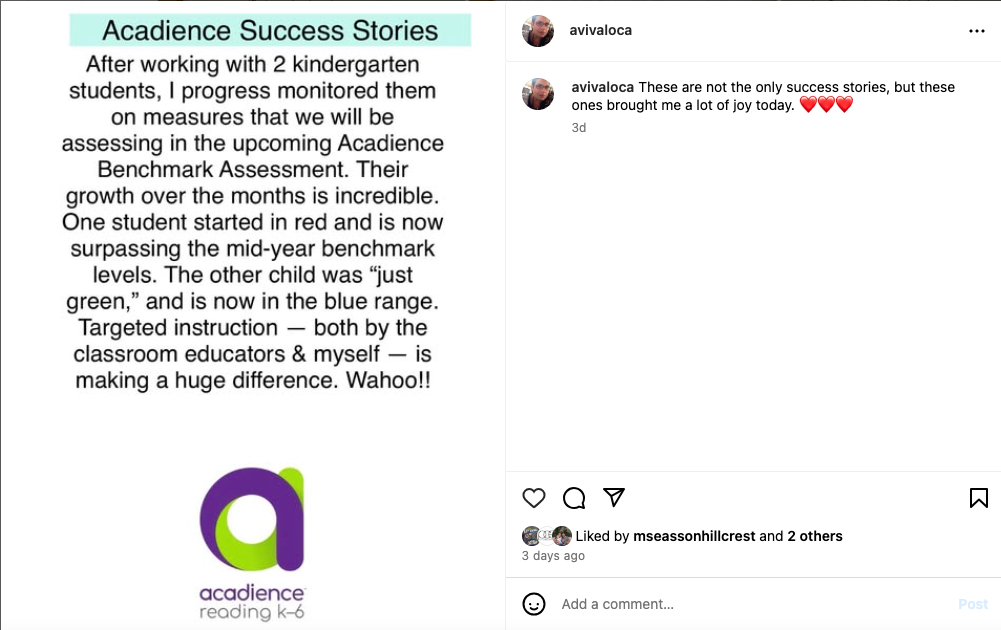Click the teal 'Acadience Success Stories' title banner
1001x630 pixels.
(x=270, y=31)
